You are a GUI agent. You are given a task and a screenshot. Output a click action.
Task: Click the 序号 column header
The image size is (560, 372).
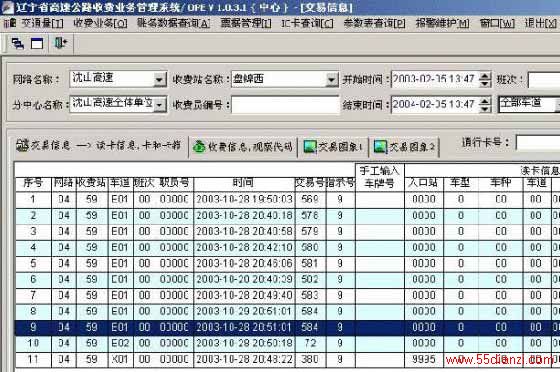(x=33, y=183)
